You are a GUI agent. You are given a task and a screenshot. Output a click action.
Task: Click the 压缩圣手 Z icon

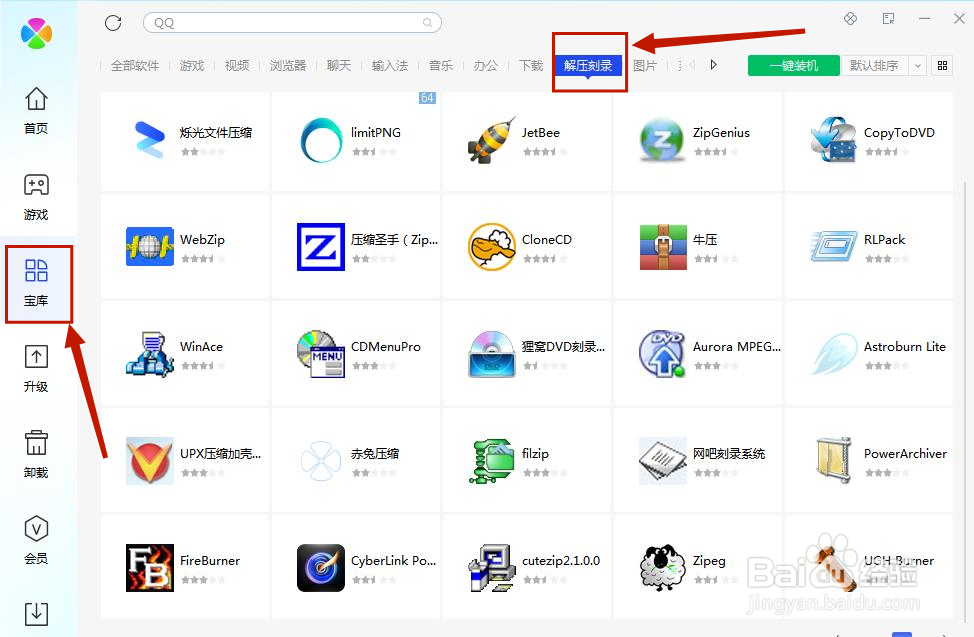(x=321, y=247)
